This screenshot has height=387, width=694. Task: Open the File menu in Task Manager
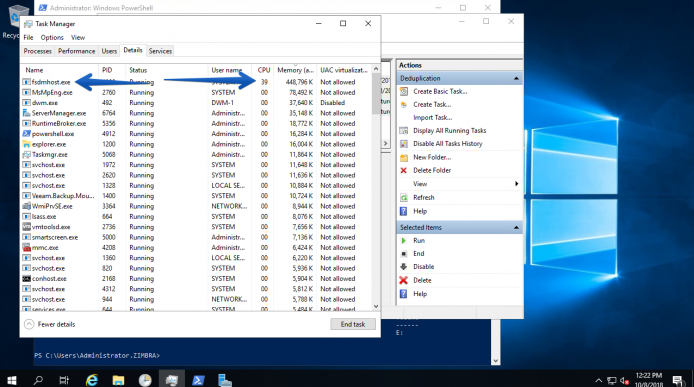28,38
